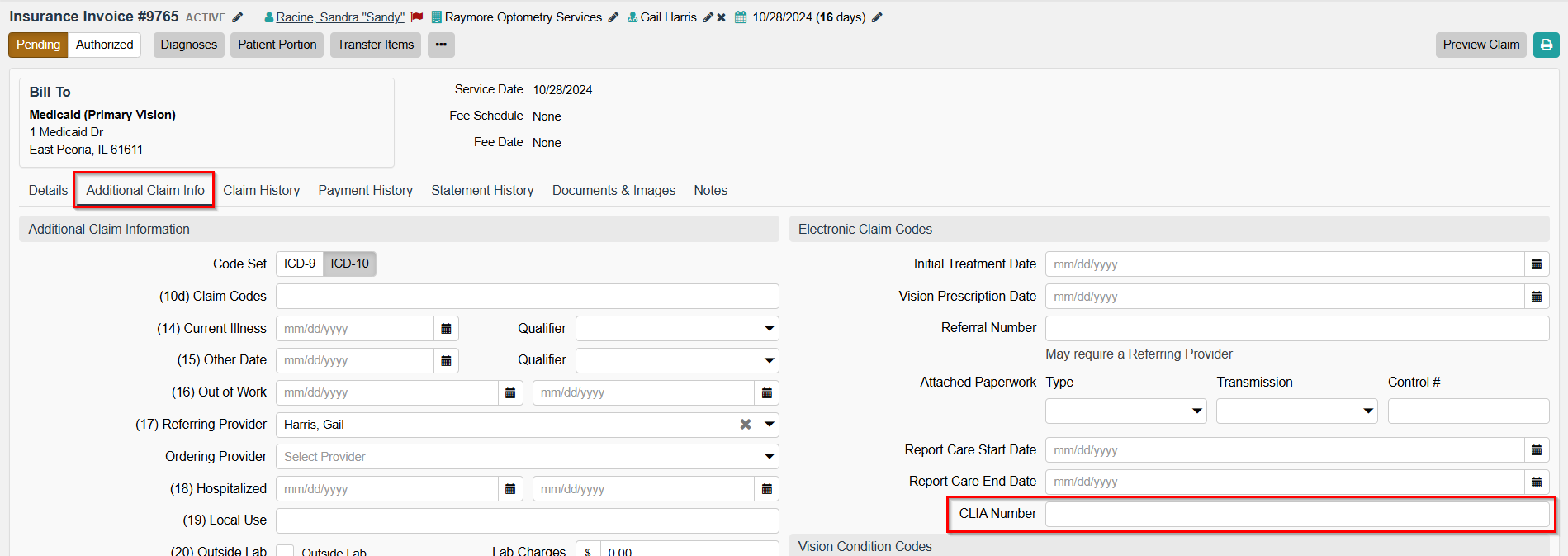
Task: Click the Preview Claim button
Action: [1480, 45]
